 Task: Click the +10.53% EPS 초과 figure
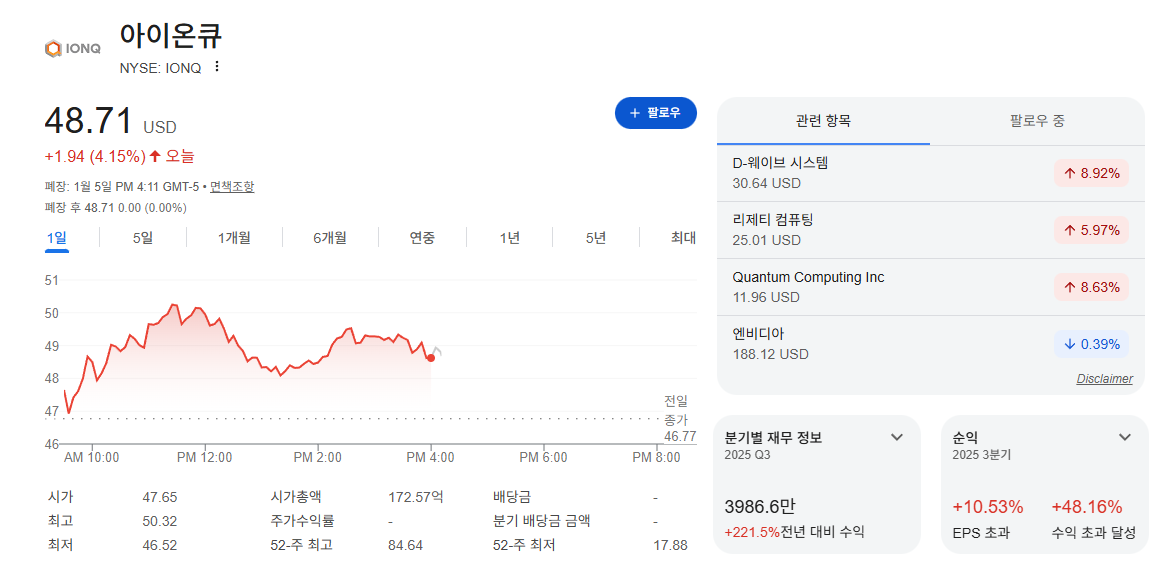pyautogui.click(x=988, y=507)
